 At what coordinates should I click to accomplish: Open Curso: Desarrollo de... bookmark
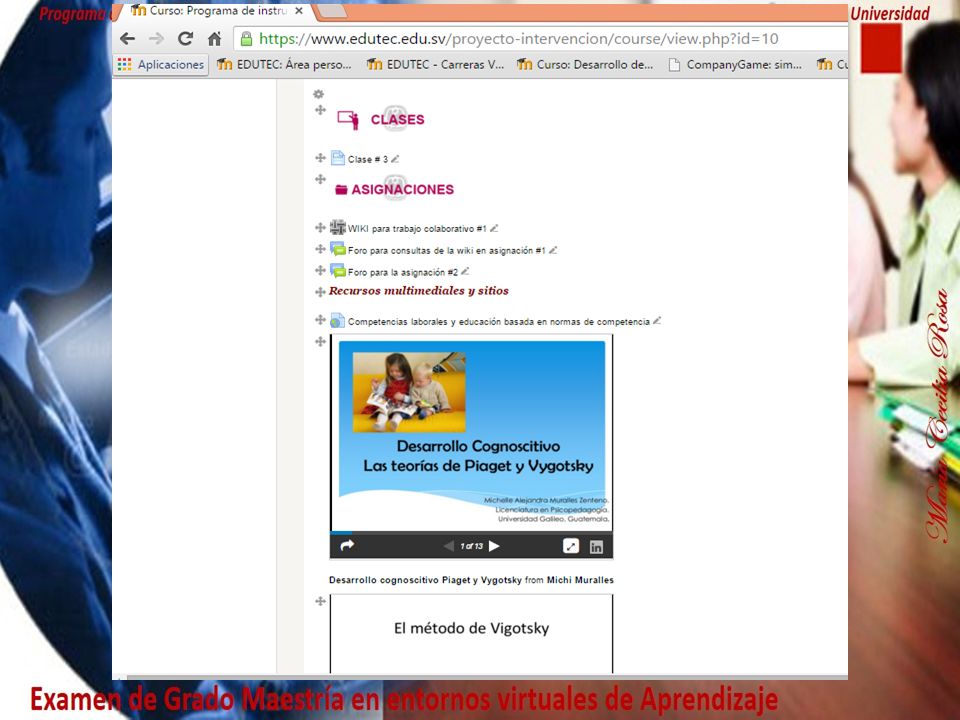click(585, 64)
